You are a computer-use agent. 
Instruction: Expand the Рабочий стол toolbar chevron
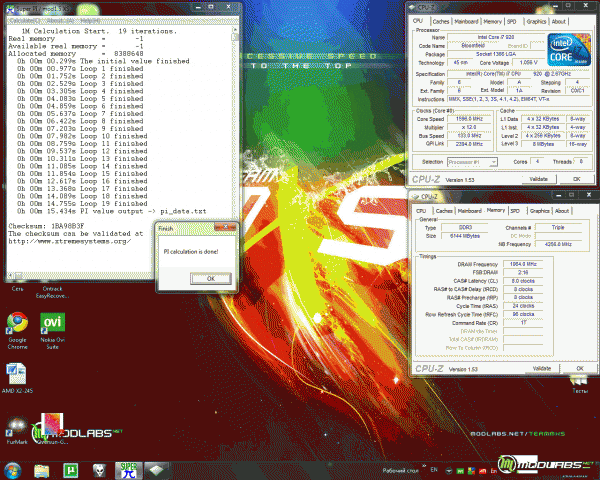pos(424,466)
